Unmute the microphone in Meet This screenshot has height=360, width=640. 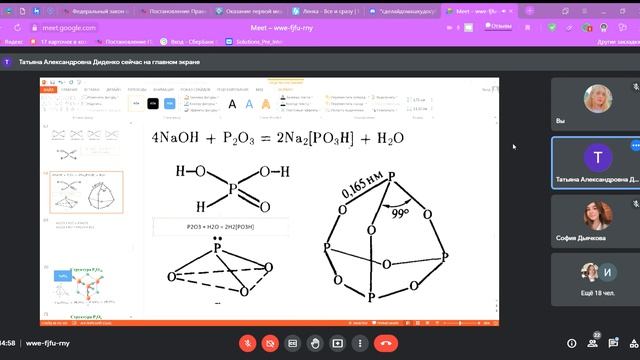[247, 343]
